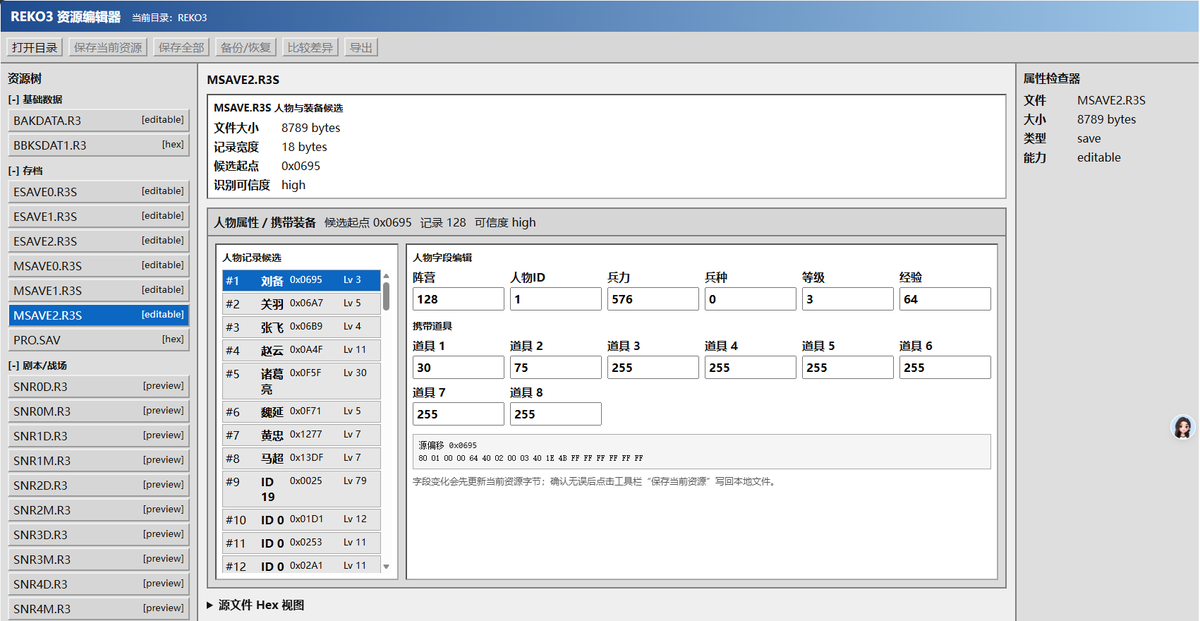
Task: Click the 道具 3 input field
Action: coord(653,367)
